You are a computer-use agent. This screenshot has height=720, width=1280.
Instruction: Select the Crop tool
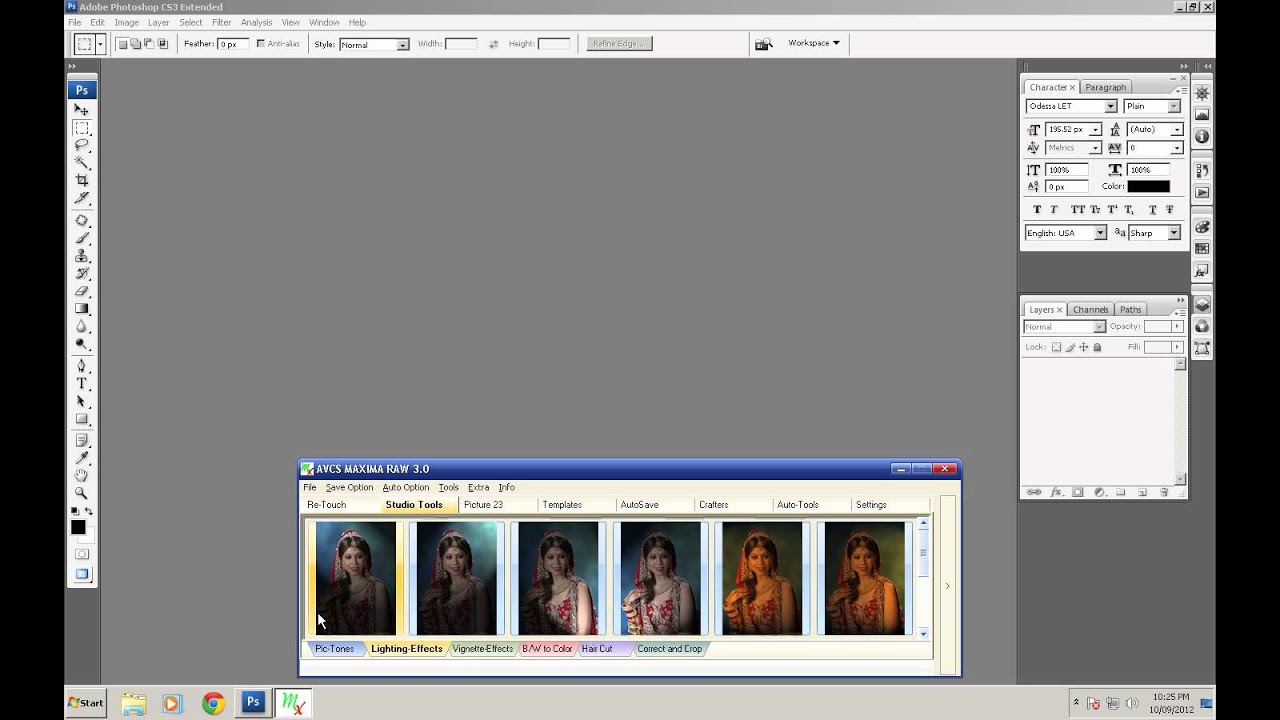coord(82,180)
